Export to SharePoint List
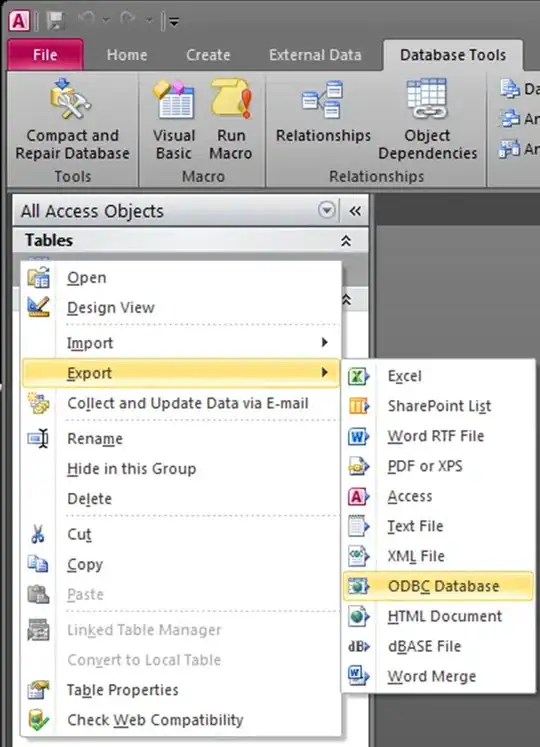This screenshot has height=747, width=540. (438, 406)
